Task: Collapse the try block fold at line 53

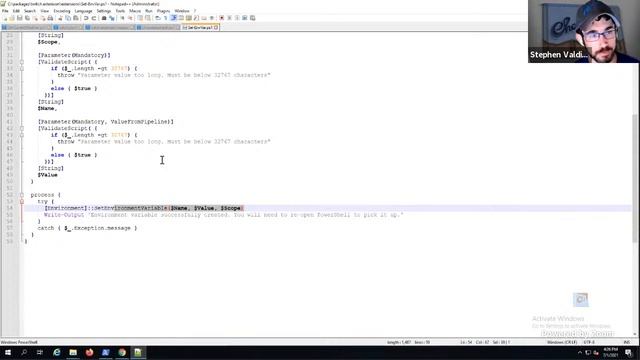Action: point(22,202)
